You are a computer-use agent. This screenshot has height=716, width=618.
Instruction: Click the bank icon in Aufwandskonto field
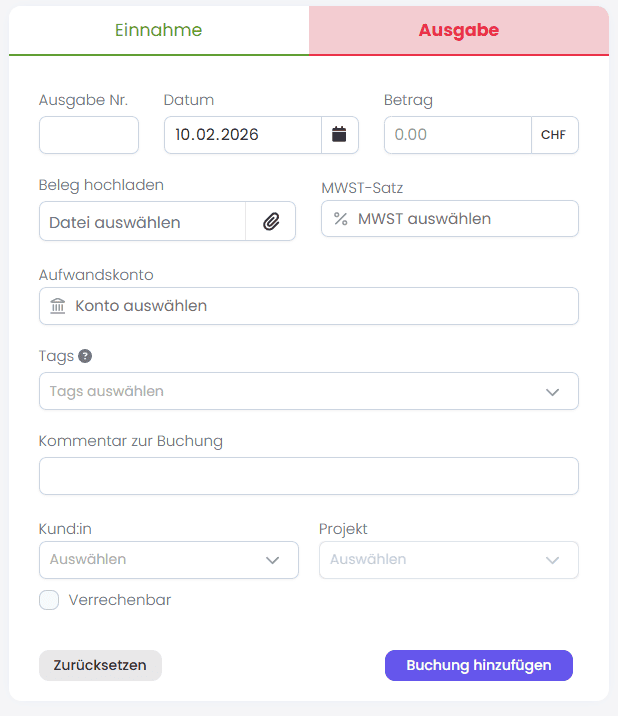pos(58,306)
